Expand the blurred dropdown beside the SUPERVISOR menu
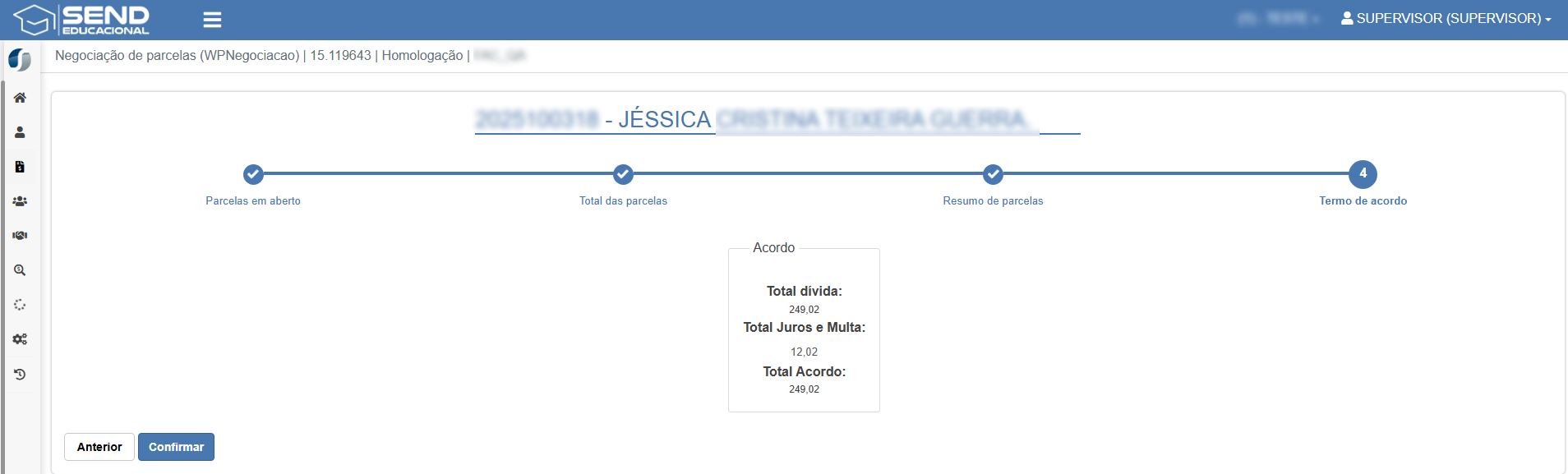 point(1278,18)
